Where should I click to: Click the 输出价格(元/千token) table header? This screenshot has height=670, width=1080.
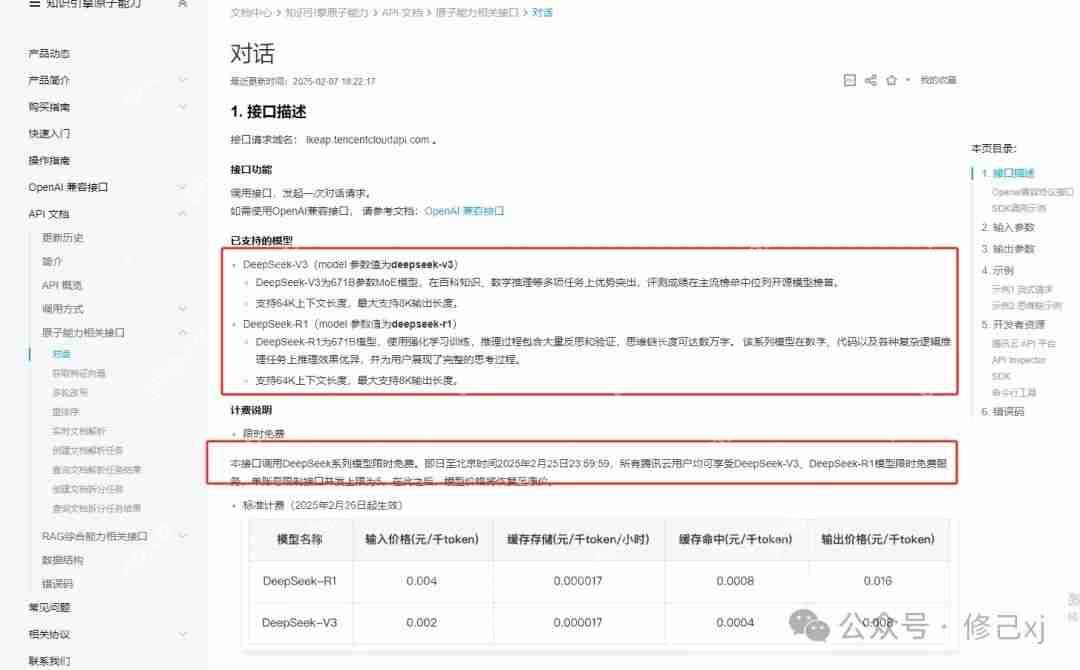tap(878, 540)
